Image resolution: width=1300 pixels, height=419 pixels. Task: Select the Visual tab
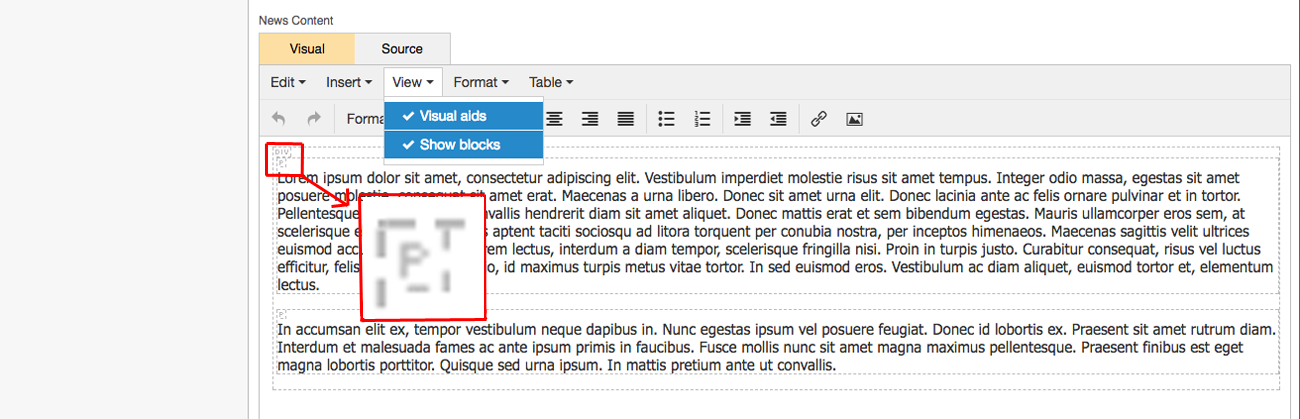tap(307, 49)
